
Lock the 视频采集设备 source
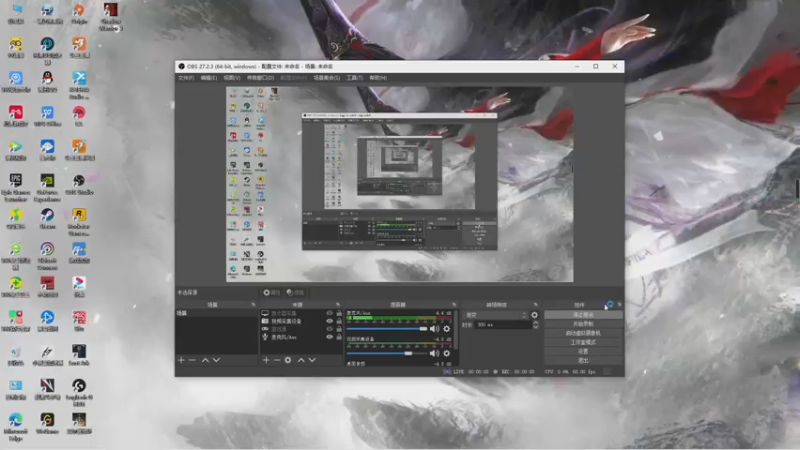[x=339, y=321]
